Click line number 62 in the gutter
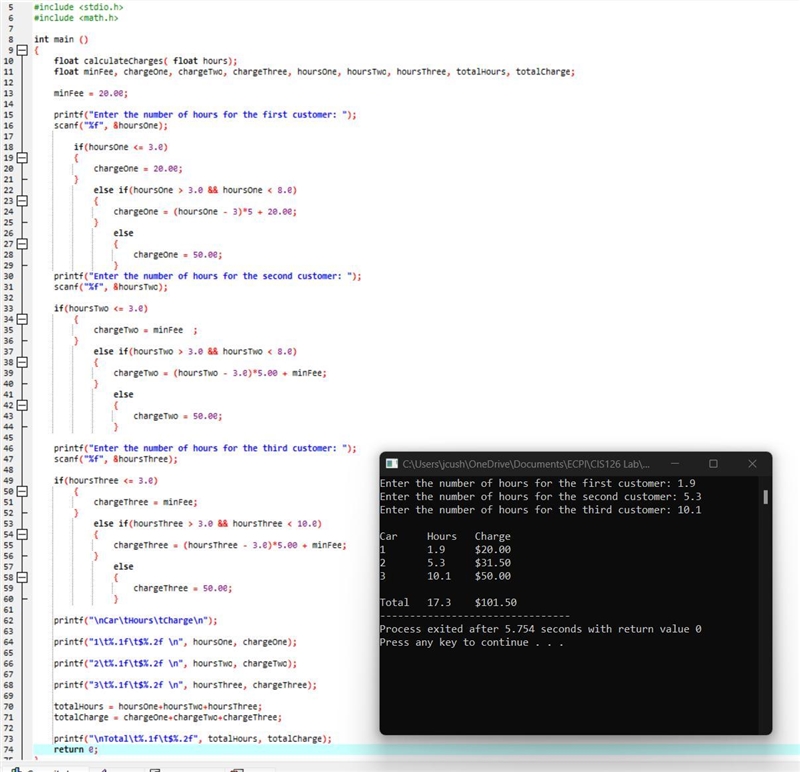Image resolution: width=800 pixels, height=772 pixels. [8, 620]
